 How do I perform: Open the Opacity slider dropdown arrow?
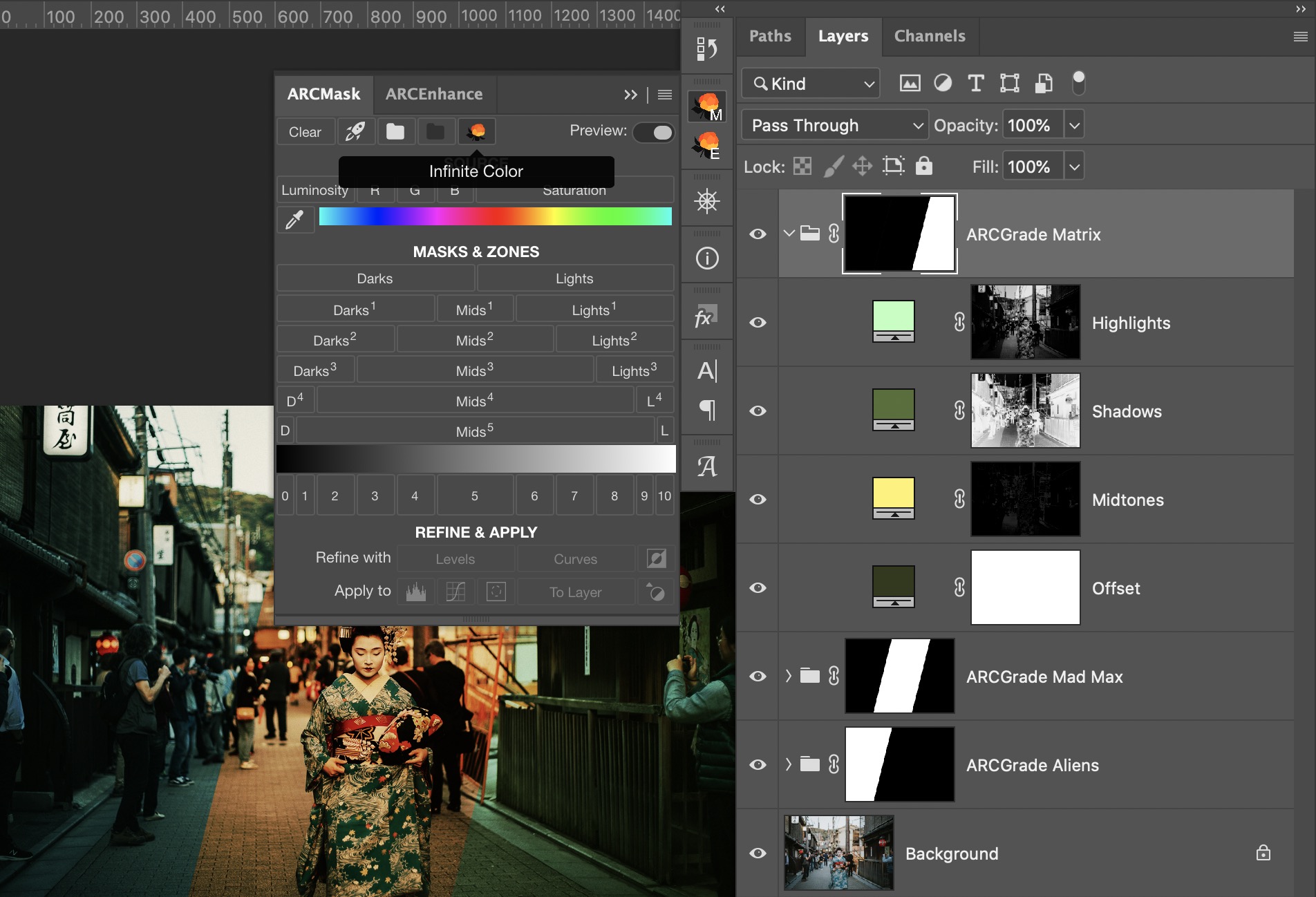1074,125
